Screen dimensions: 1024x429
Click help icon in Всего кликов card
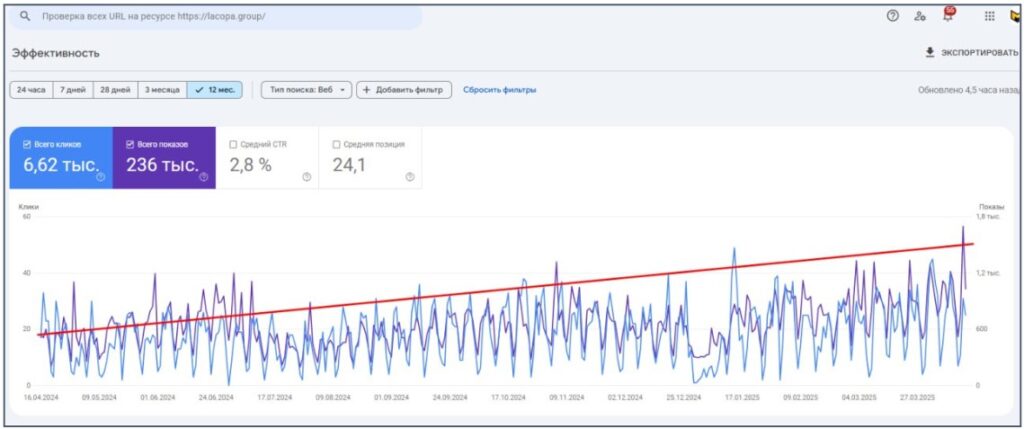(x=100, y=177)
